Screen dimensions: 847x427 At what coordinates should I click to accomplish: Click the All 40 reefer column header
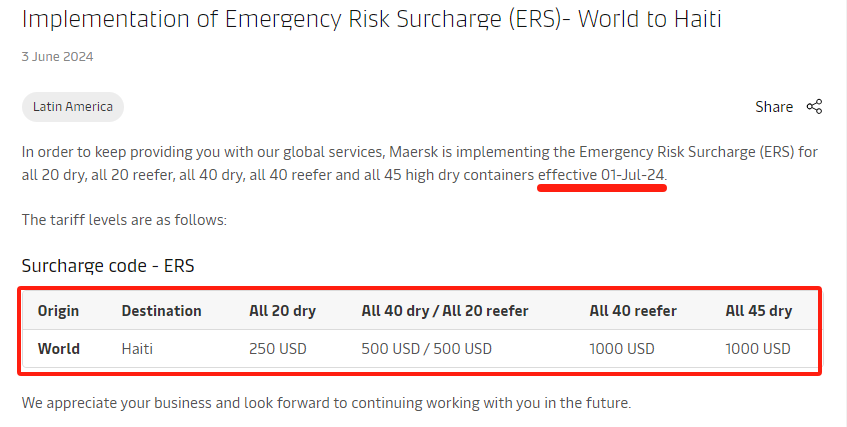coord(633,311)
